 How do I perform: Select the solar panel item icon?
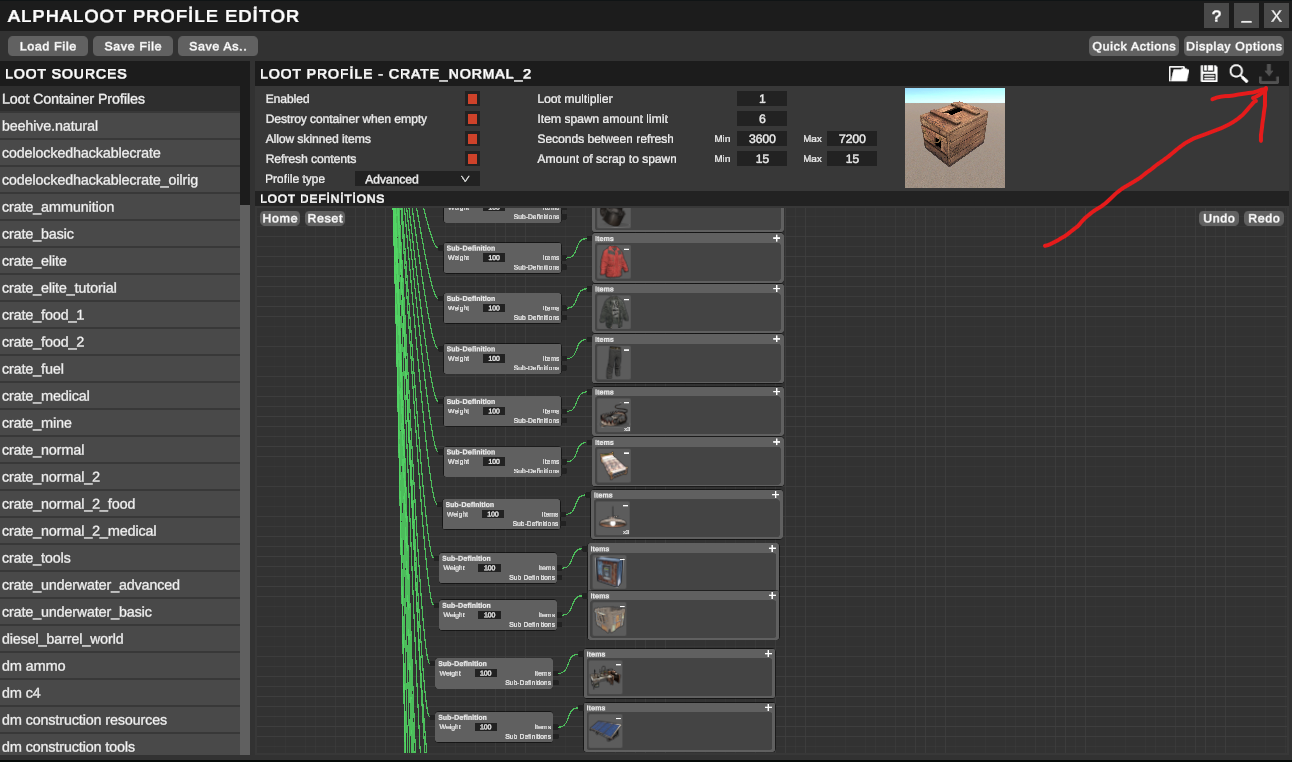(606, 730)
